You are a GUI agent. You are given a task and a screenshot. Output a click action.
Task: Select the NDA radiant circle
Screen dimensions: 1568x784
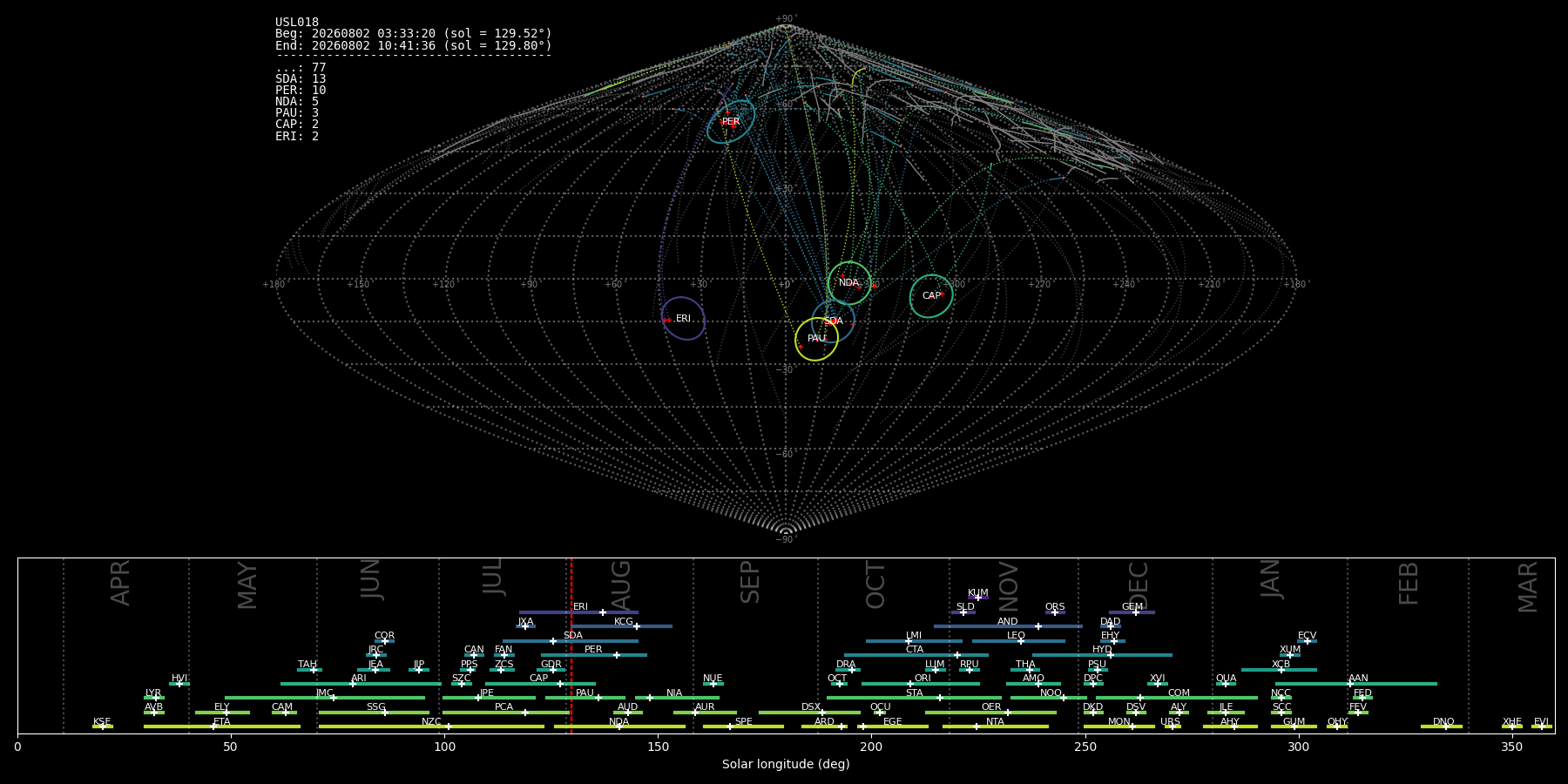click(849, 283)
